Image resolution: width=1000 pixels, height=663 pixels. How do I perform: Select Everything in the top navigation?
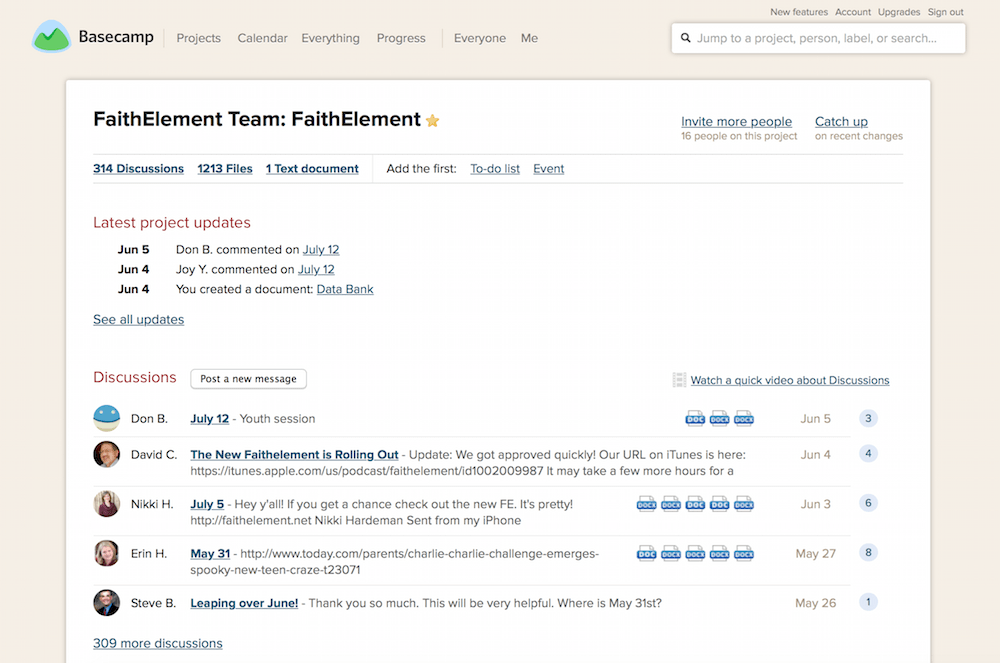(330, 38)
